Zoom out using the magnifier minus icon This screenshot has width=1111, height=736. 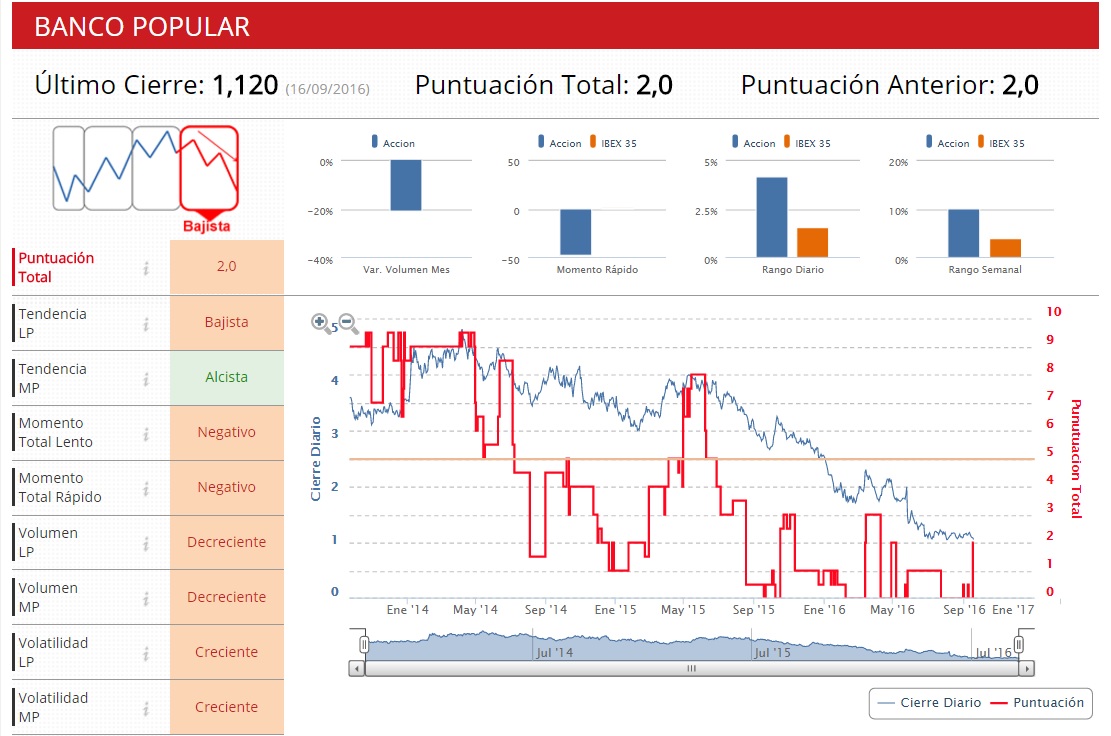click(x=348, y=323)
